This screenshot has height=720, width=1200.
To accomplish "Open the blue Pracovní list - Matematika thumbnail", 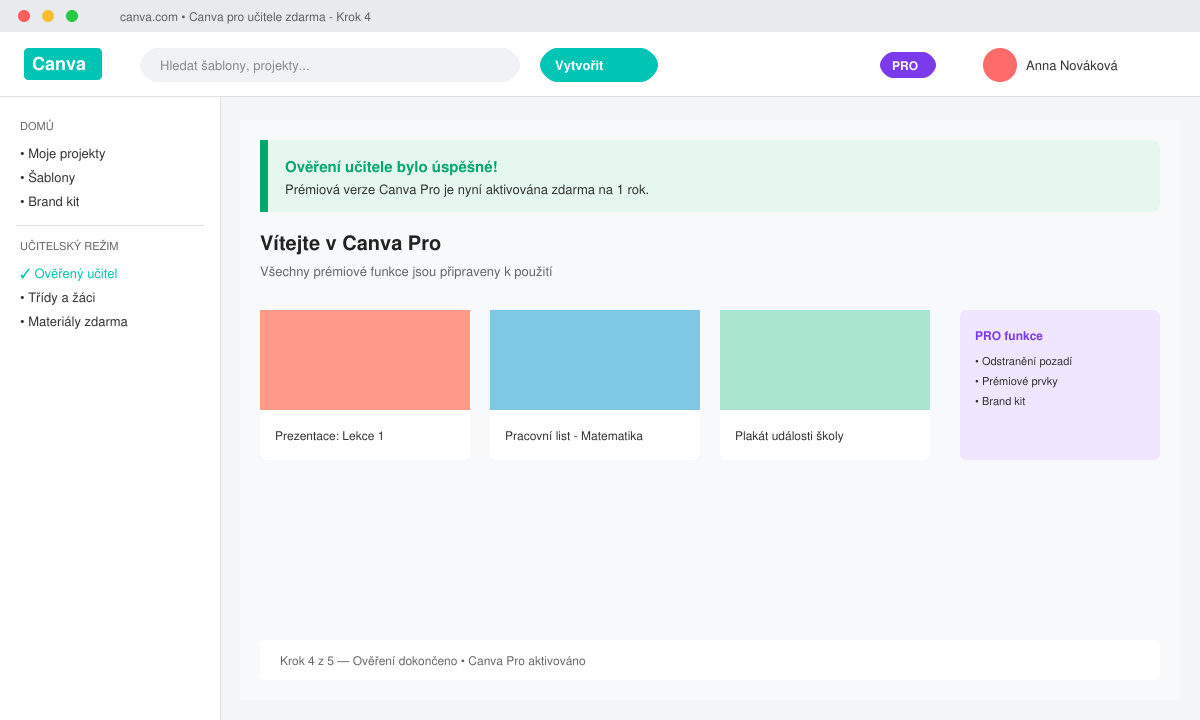I will coord(595,360).
